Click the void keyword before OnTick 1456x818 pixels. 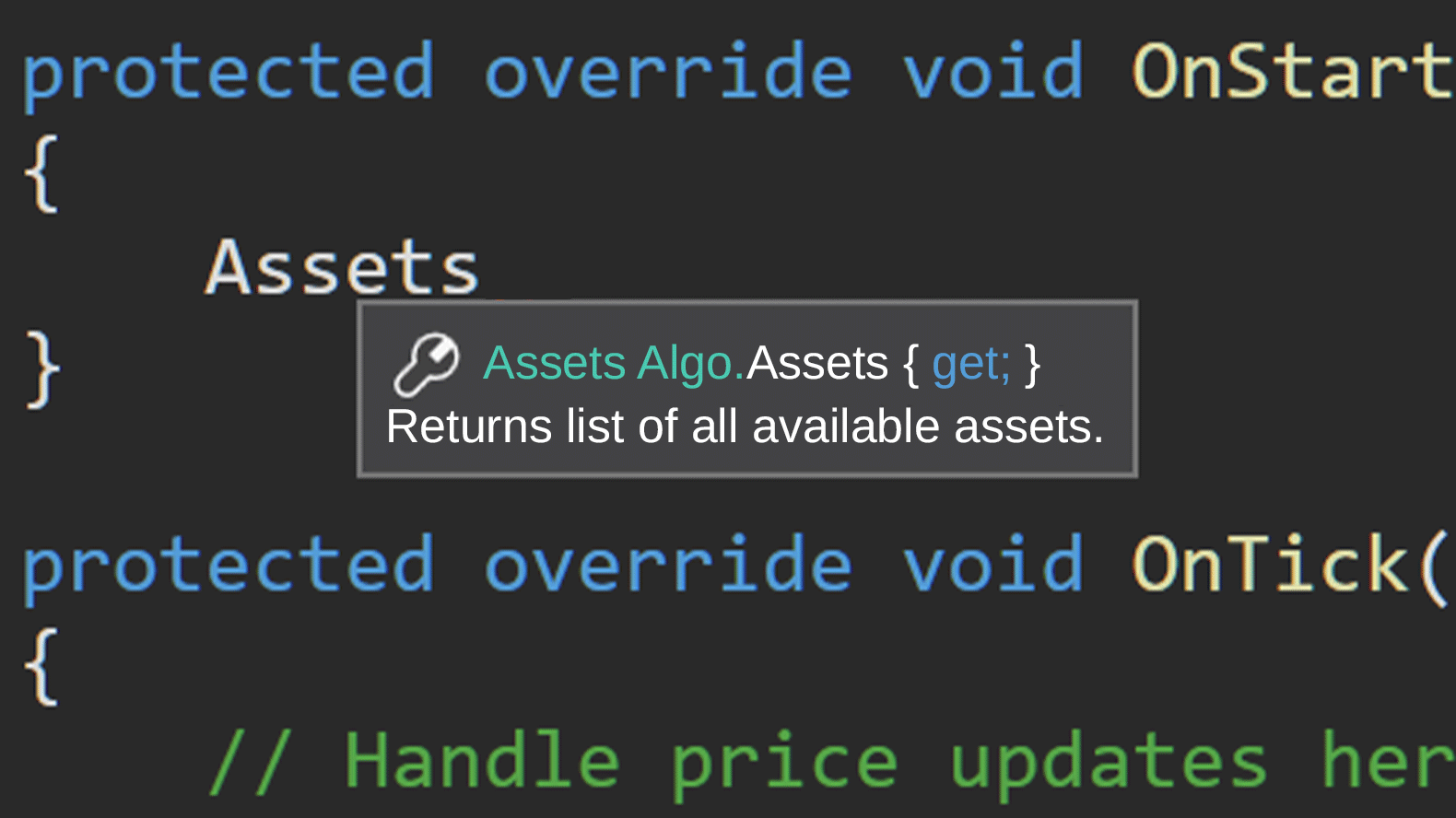(992, 564)
